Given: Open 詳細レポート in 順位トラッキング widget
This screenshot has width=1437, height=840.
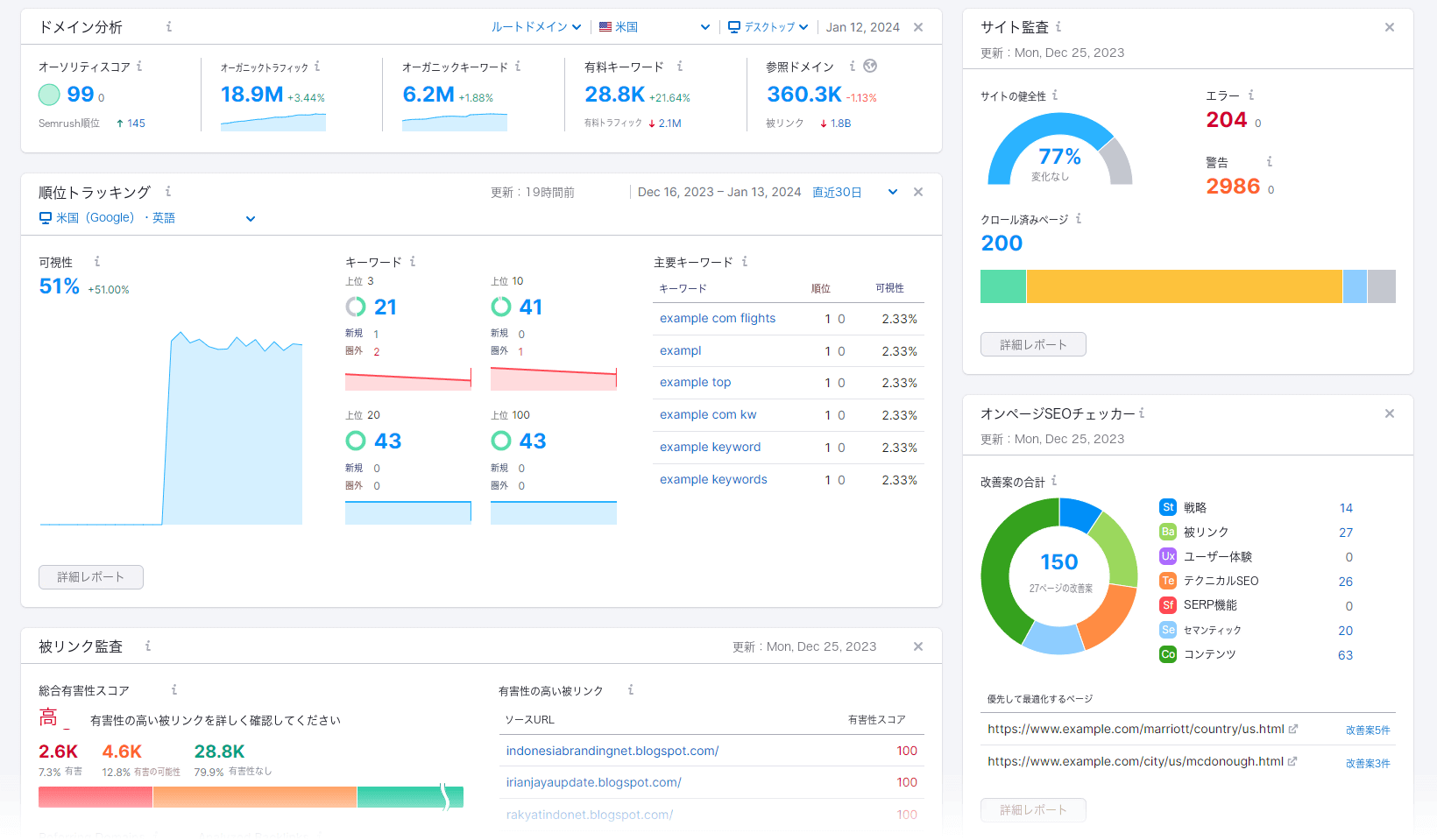Looking at the screenshot, I should (91, 577).
